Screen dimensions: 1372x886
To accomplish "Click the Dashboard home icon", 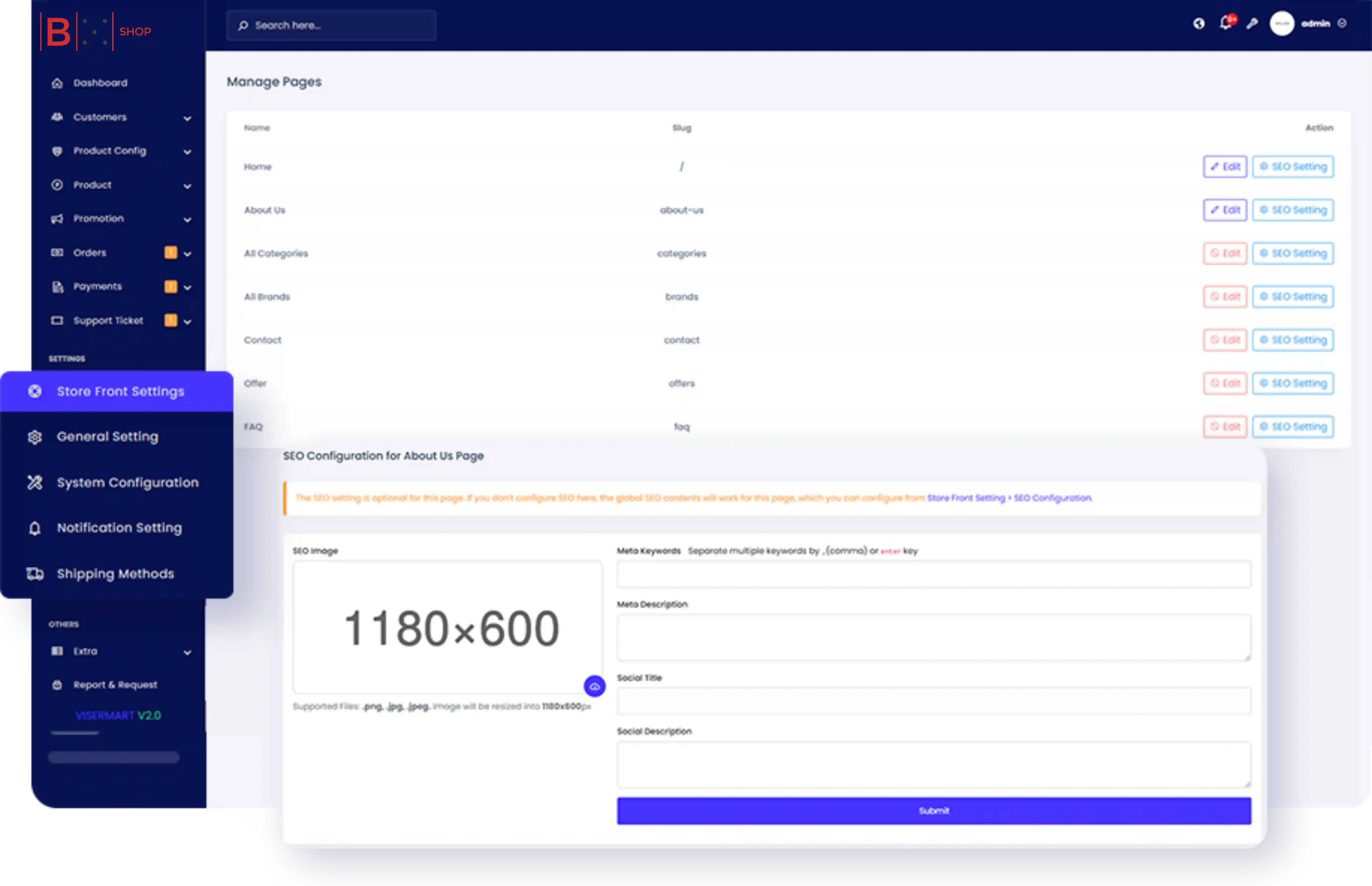I will point(57,83).
